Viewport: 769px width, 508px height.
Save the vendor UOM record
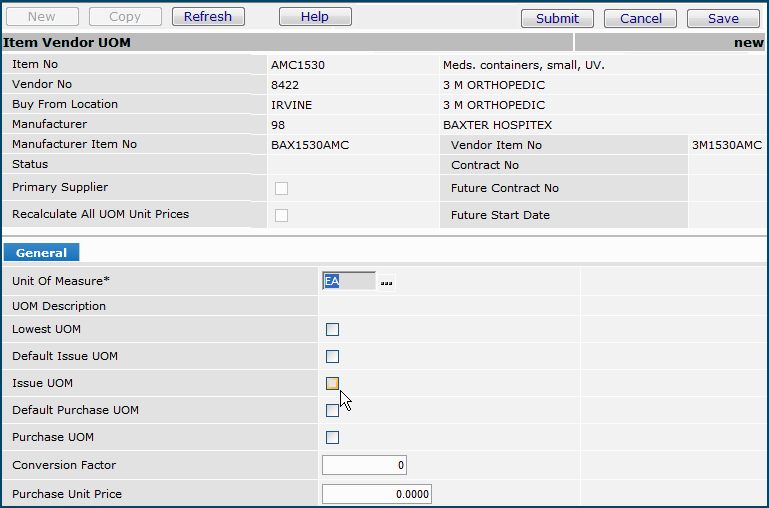coord(723,18)
